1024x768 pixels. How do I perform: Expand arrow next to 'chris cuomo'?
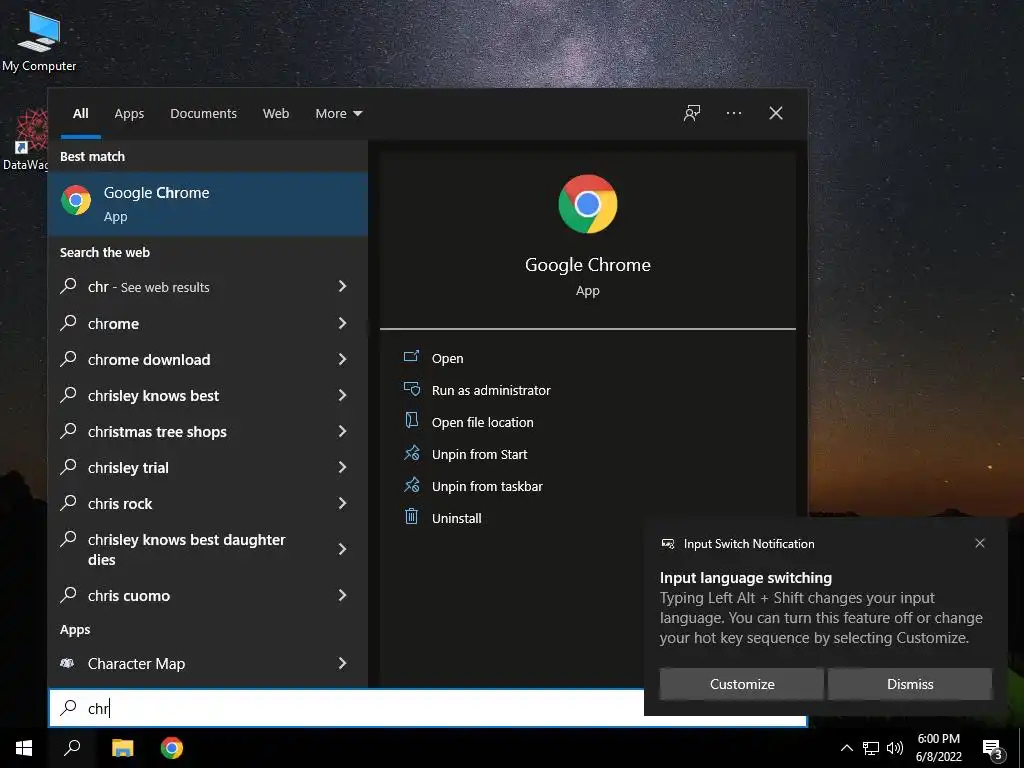pyautogui.click(x=342, y=594)
